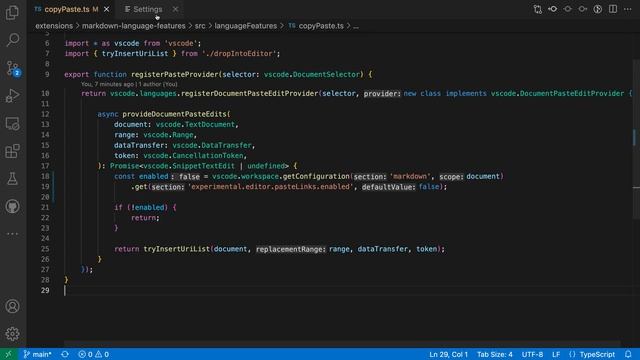Click the './dropIntoEditor' import path

click(x=239, y=53)
